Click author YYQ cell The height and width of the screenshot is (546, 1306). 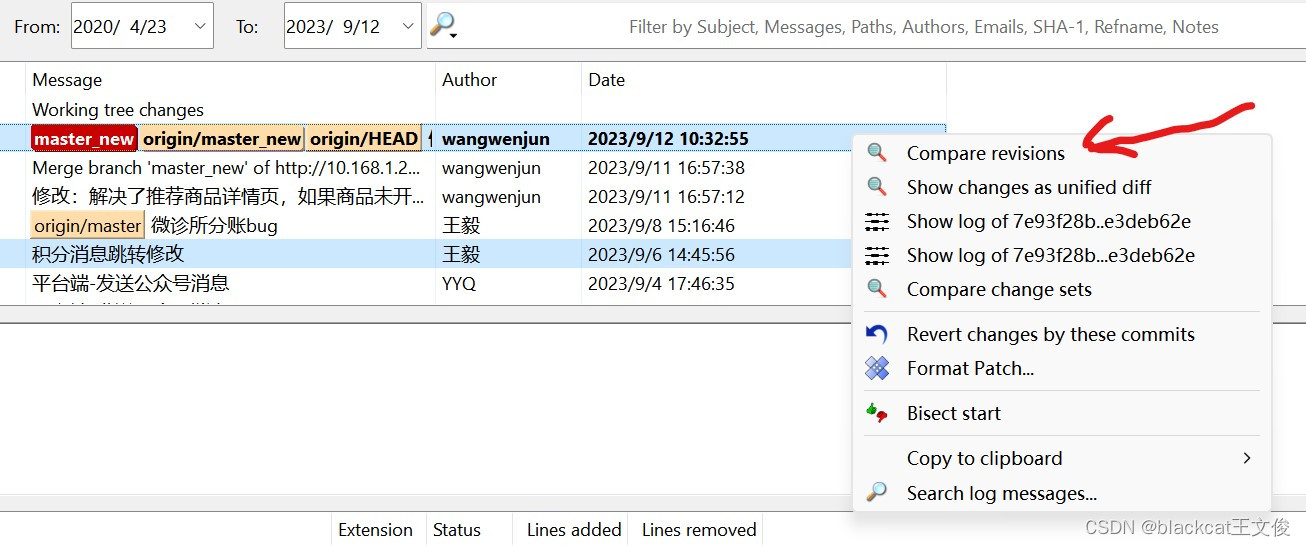point(459,284)
